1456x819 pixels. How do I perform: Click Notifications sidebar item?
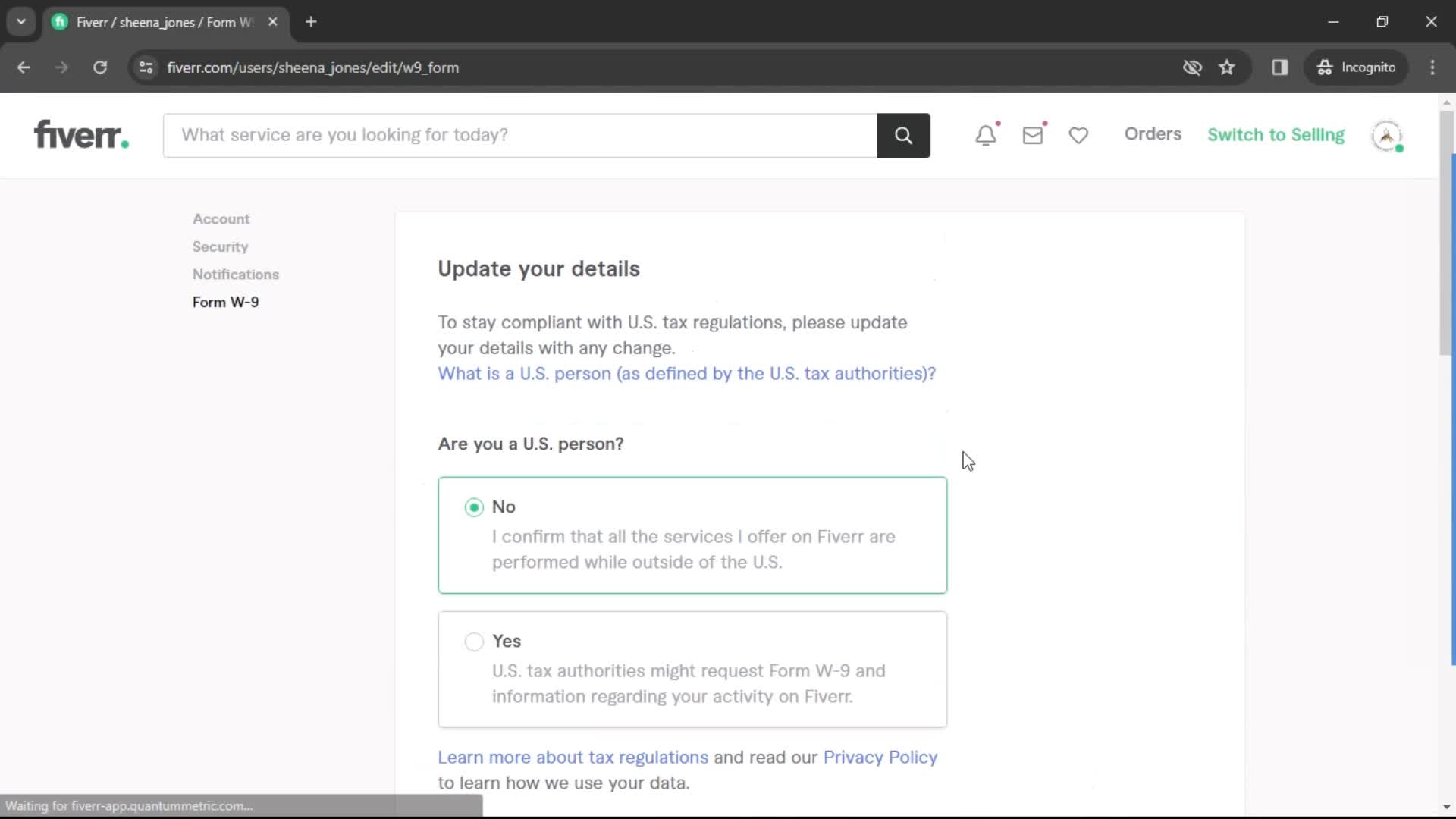[236, 273]
